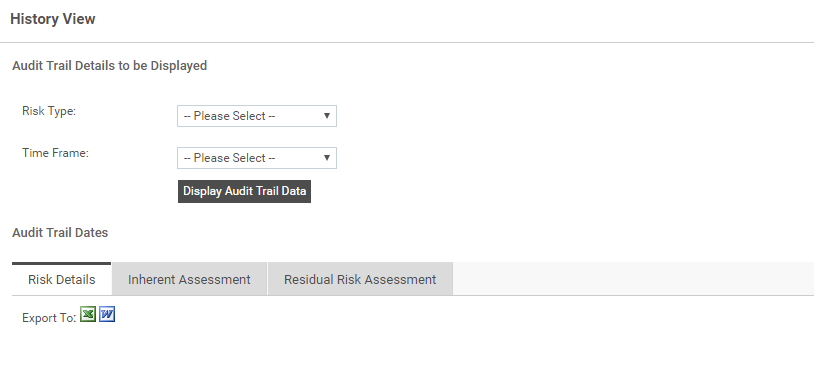Image resolution: width=814 pixels, height=366 pixels.
Task: Click the Risk Type field label
Action: [49, 111]
